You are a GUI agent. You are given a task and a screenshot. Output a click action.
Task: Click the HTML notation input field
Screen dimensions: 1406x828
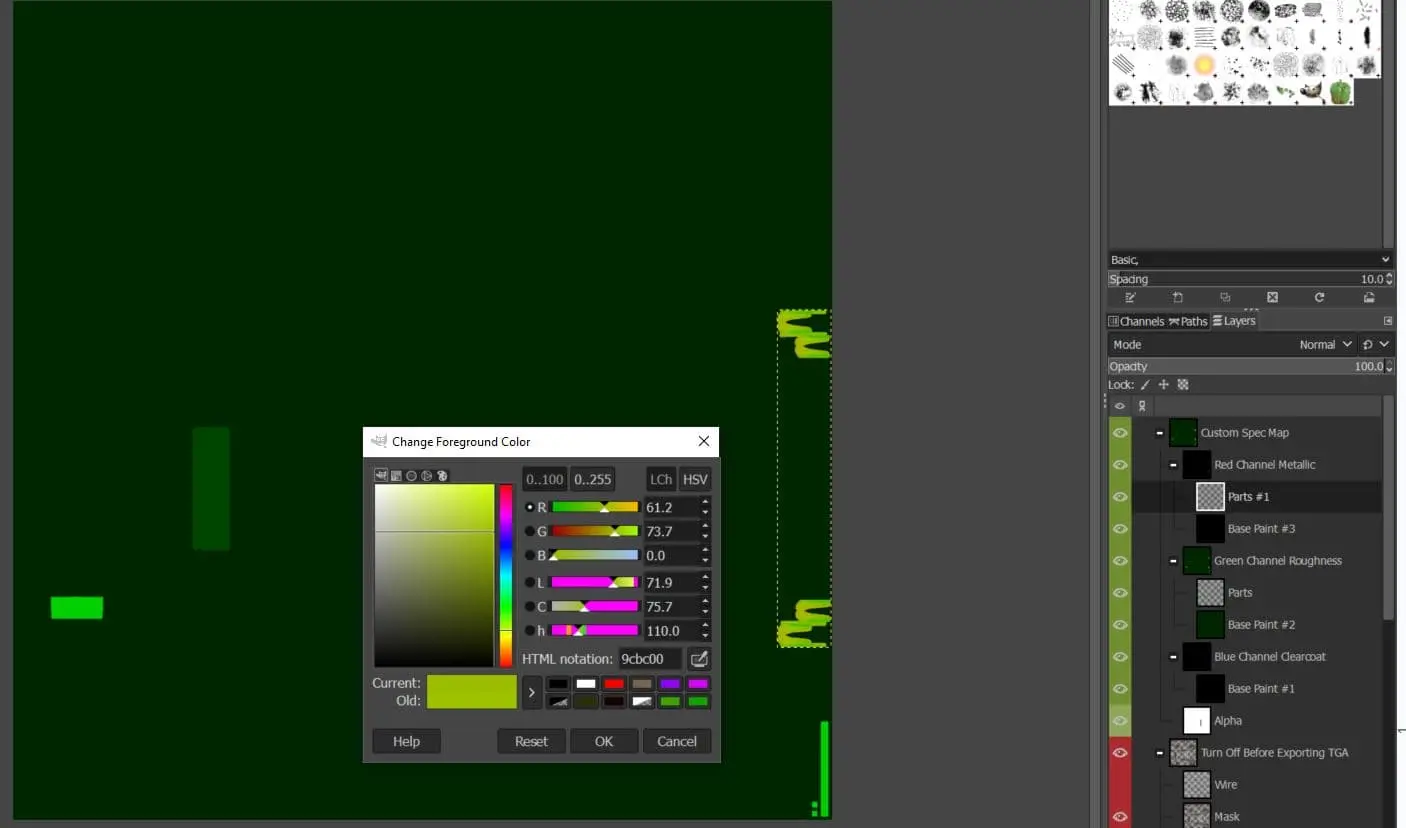(x=649, y=659)
